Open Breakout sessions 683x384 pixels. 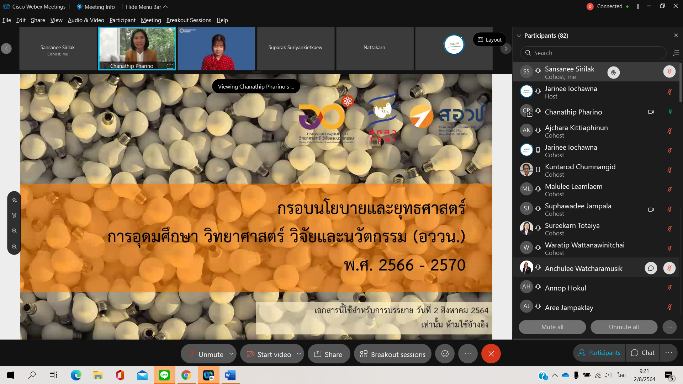(392, 354)
